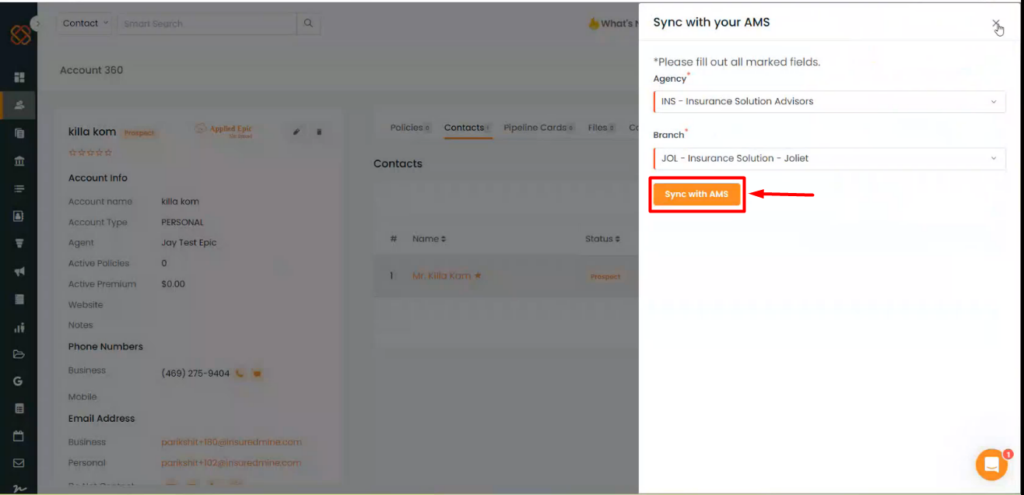Click the magnifier search button
Image resolution: width=1024 pixels, height=495 pixels.
coord(308,24)
